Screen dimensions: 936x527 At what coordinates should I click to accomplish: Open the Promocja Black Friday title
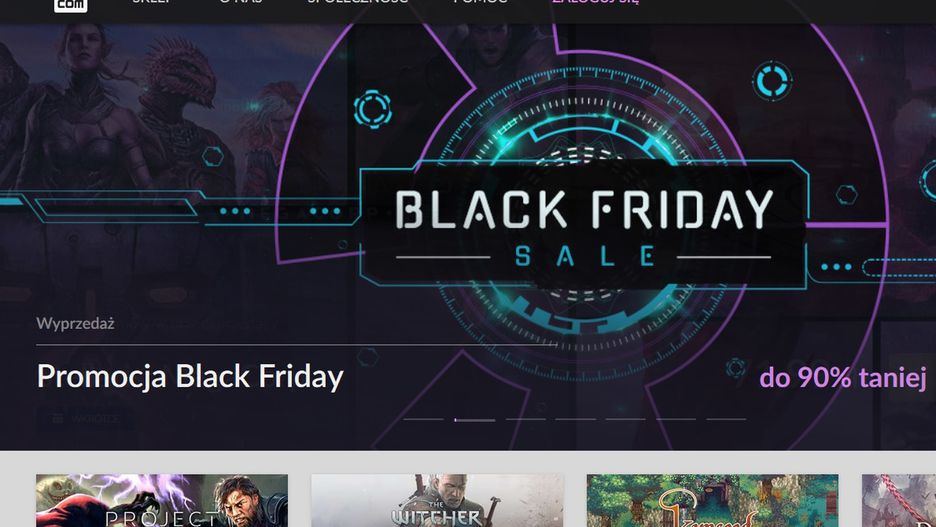[x=190, y=377]
